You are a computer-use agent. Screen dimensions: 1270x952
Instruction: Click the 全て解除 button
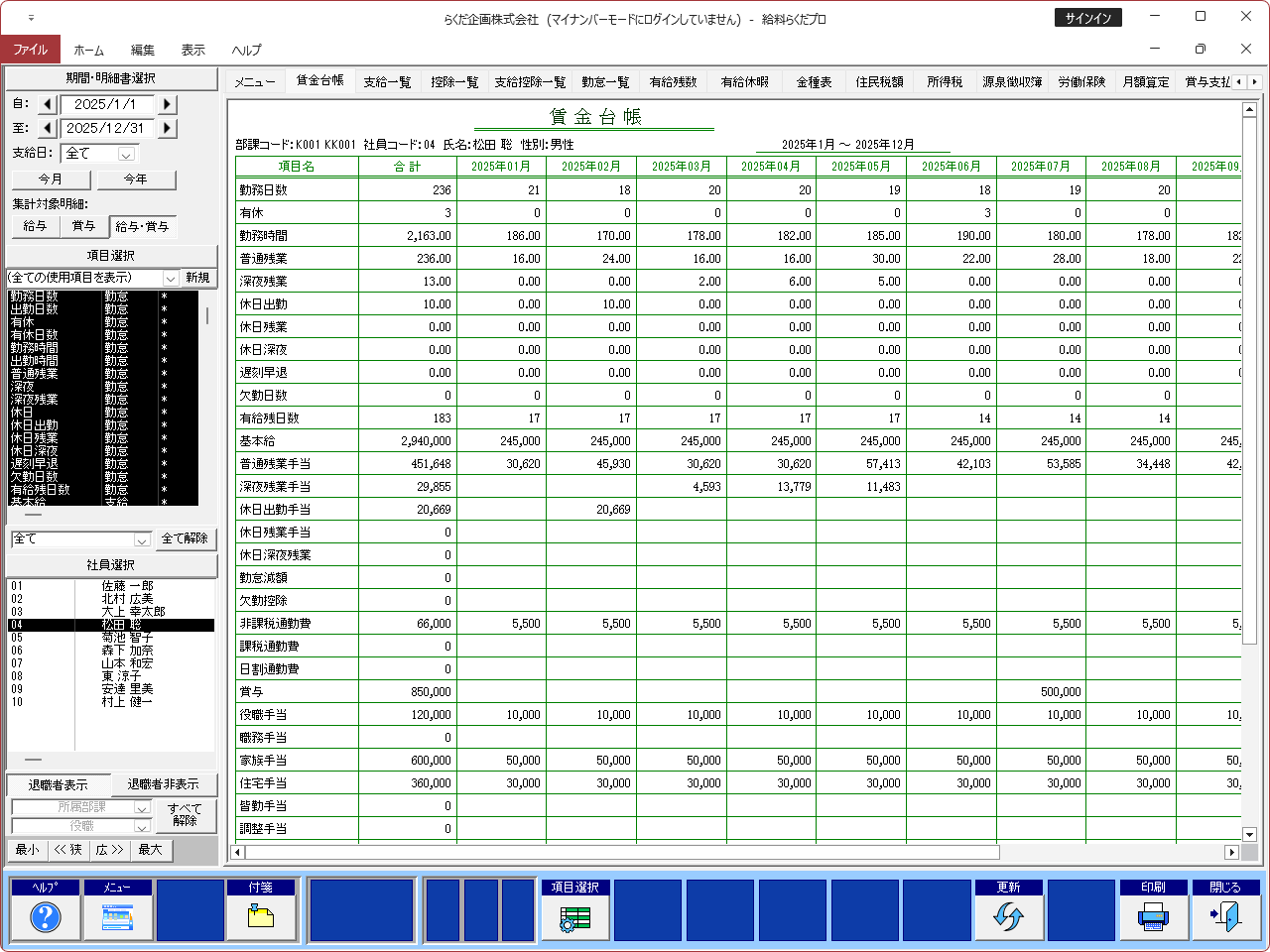pyautogui.click(x=185, y=538)
